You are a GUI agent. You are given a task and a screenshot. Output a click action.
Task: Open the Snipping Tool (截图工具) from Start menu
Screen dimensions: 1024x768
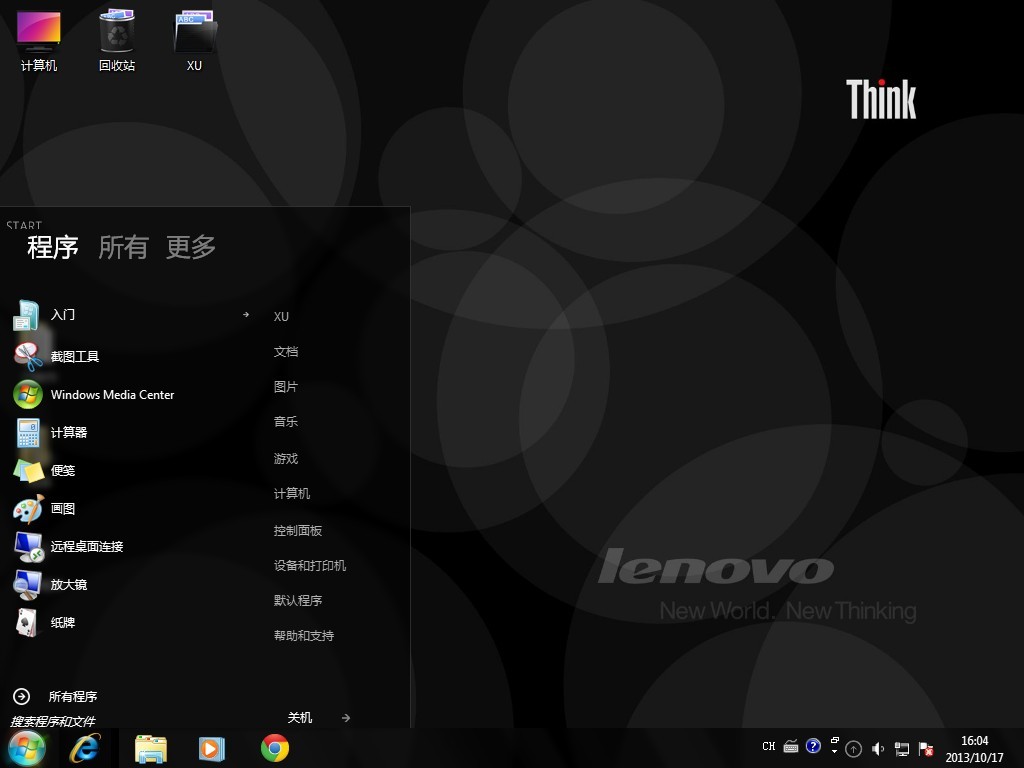pos(74,356)
